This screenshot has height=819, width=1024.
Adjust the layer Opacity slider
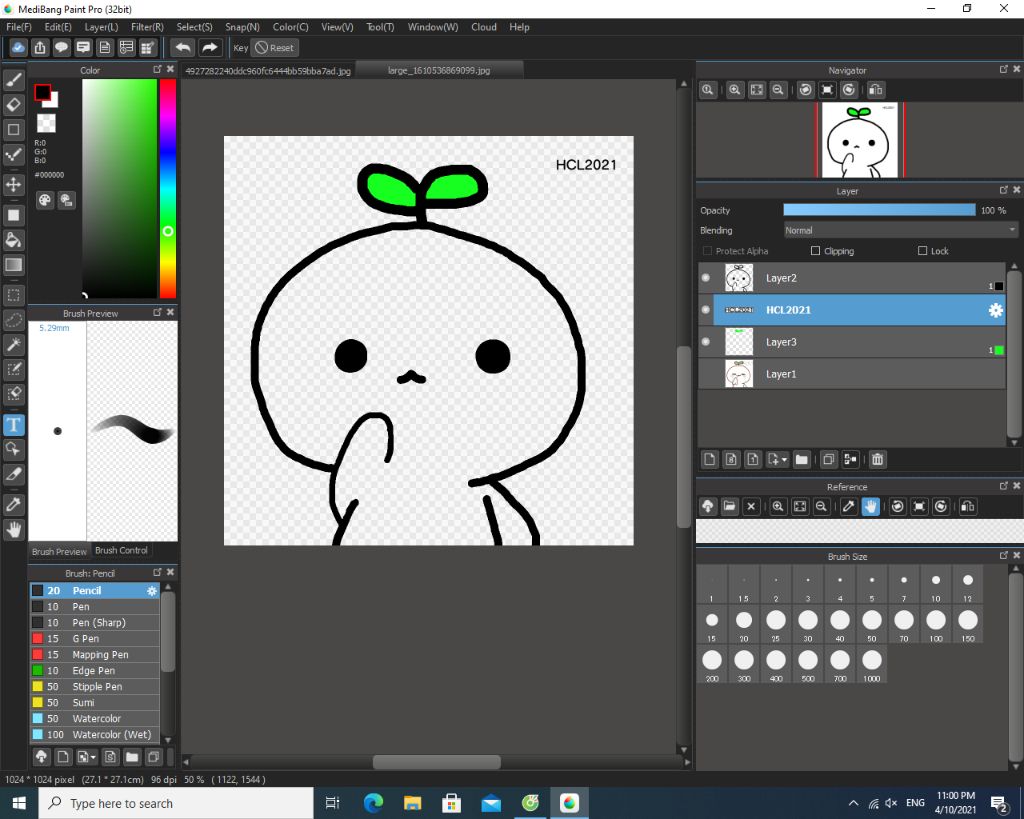879,210
